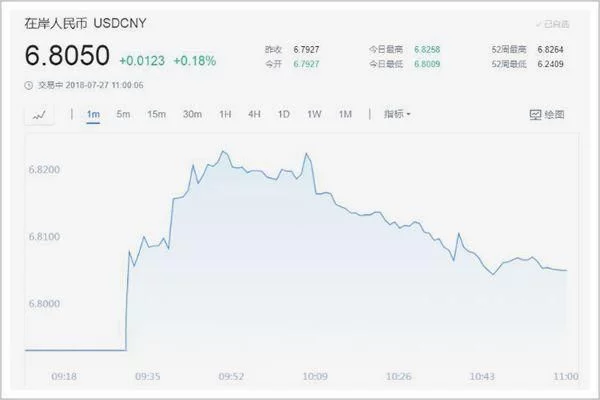600x400 pixels.
Task: Switch to the 1M monthly chart
Action: tap(345, 114)
